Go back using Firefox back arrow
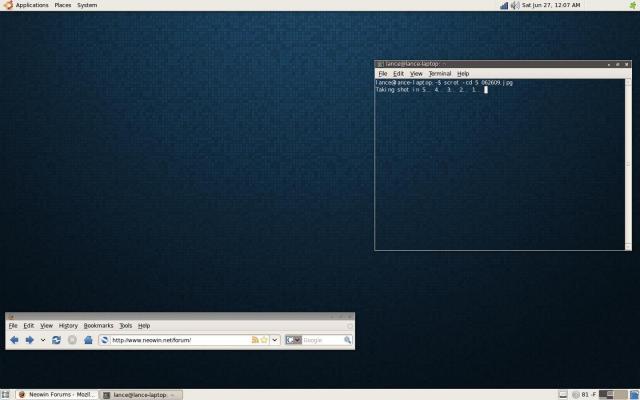 (x=14, y=340)
